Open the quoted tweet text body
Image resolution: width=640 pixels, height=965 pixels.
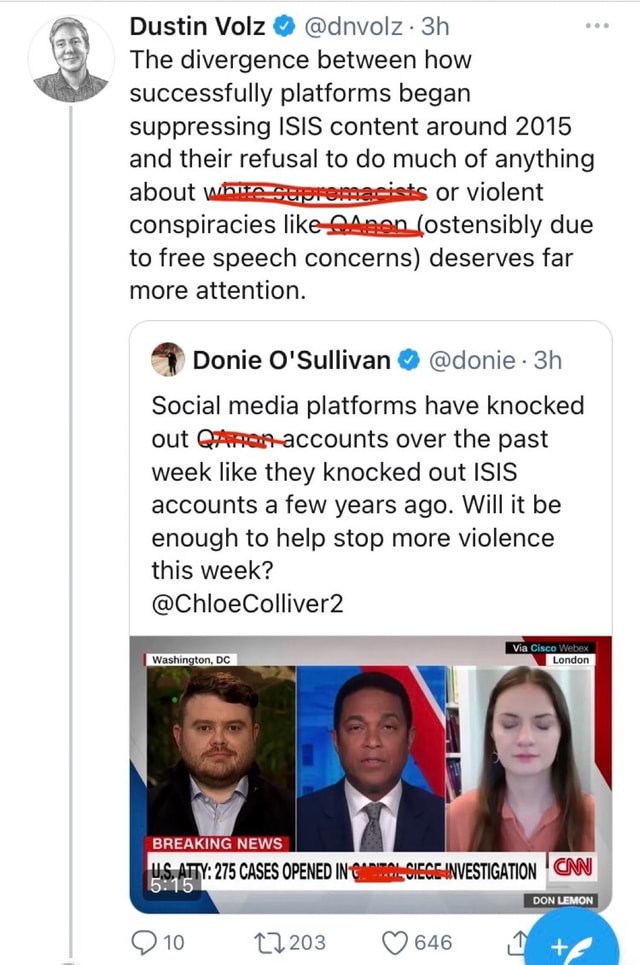[367, 487]
